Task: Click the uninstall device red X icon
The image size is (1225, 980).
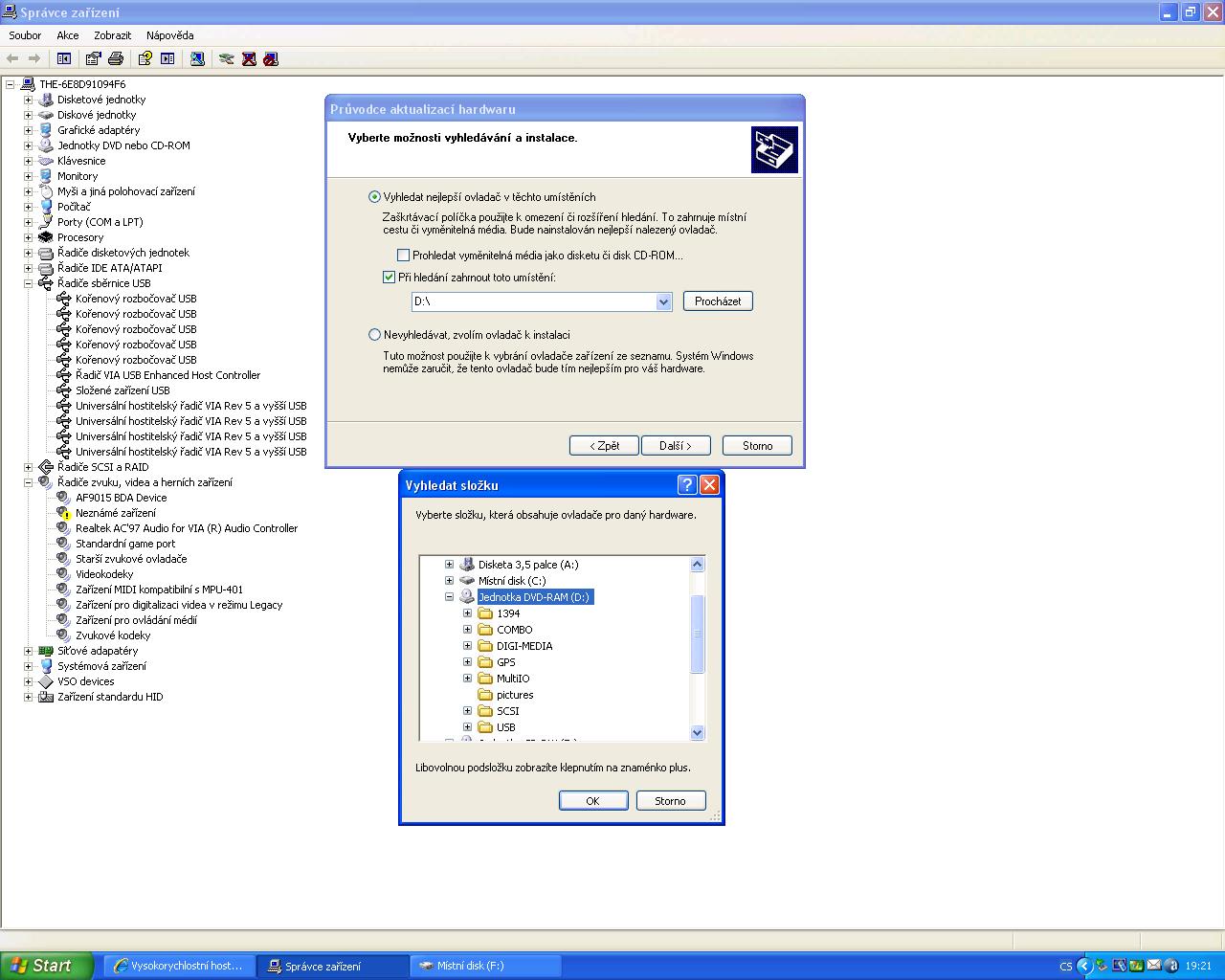Action: [x=249, y=58]
